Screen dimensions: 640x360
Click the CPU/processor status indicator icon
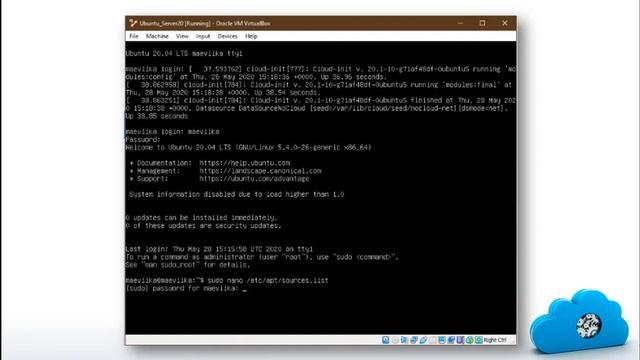point(460,340)
